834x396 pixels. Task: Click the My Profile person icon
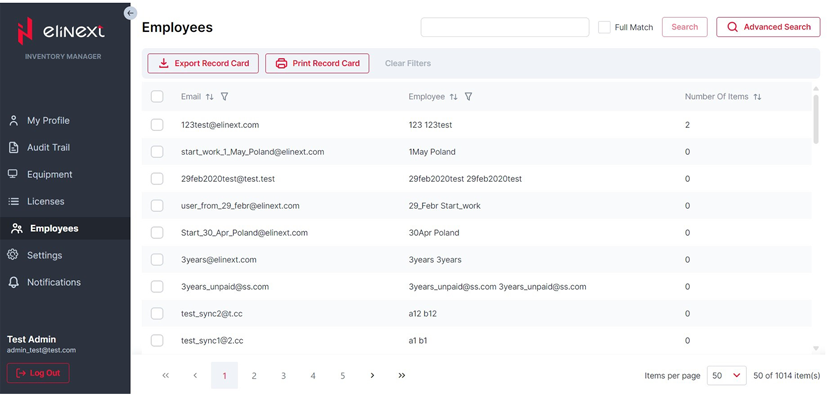[x=14, y=121]
